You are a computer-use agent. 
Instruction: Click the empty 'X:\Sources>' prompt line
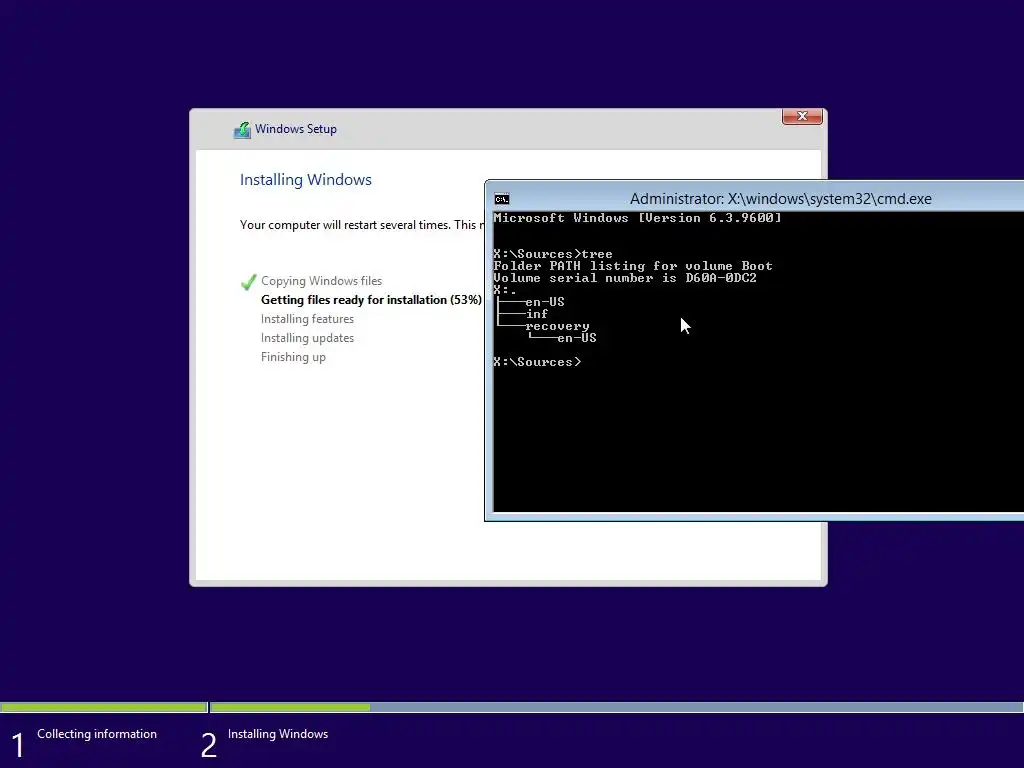click(x=537, y=362)
